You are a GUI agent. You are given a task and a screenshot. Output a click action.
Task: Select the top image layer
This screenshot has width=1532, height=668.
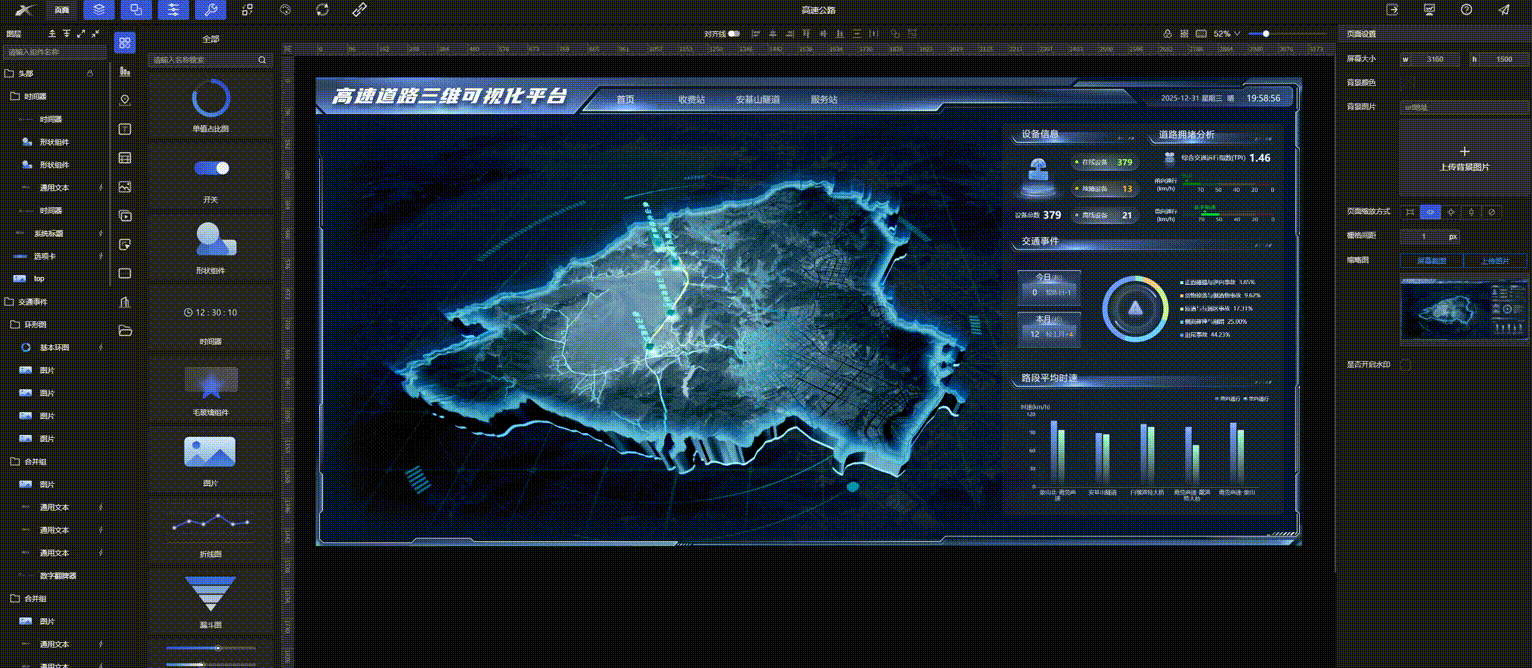[39, 278]
